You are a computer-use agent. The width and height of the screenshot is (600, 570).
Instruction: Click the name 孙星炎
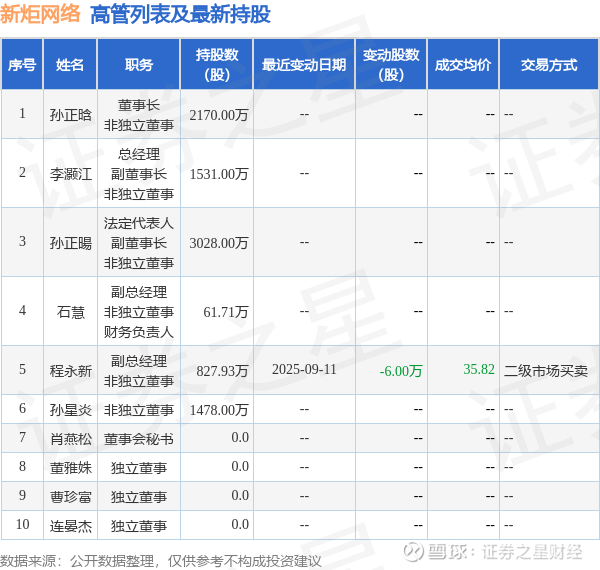coord(71,410)
